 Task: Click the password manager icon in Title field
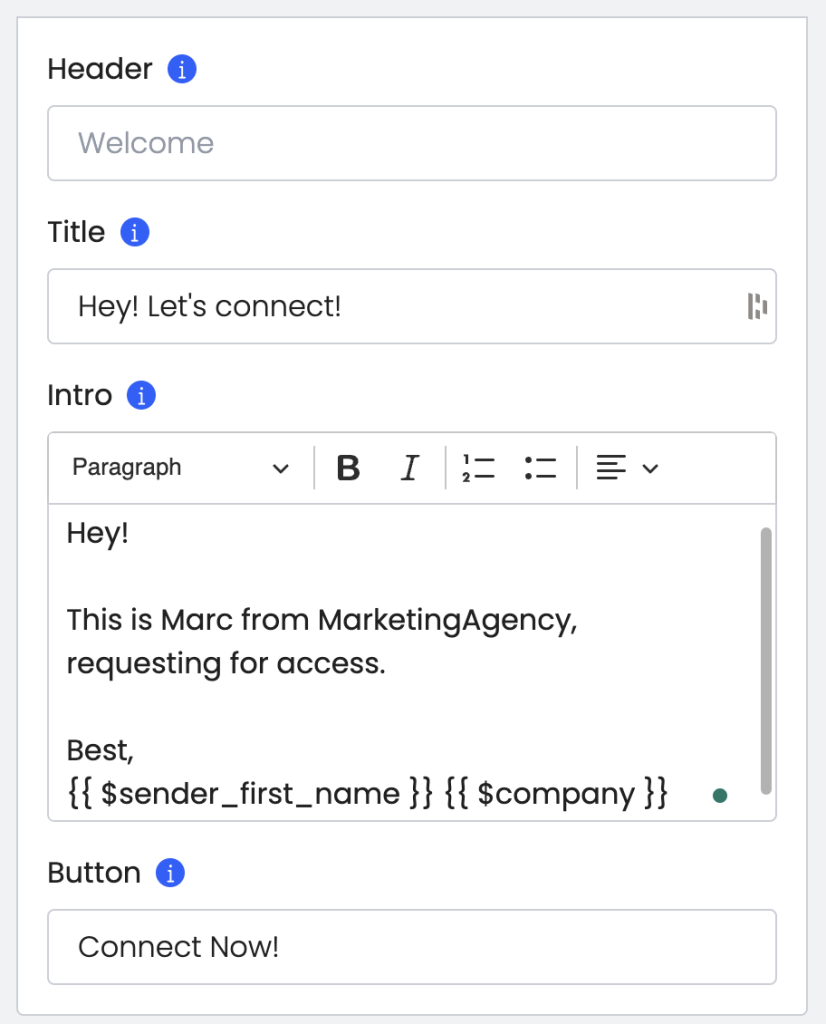point(757,306)
